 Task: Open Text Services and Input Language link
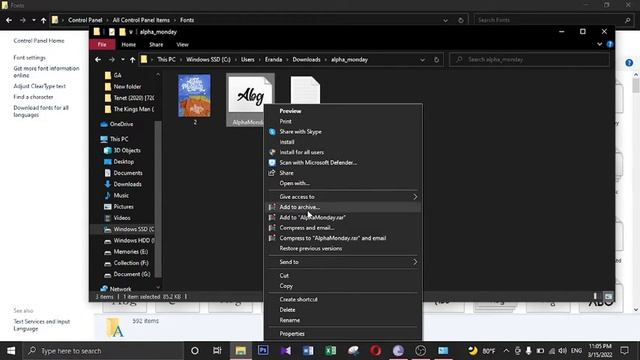pyautogui.click(x=42, y=325)
